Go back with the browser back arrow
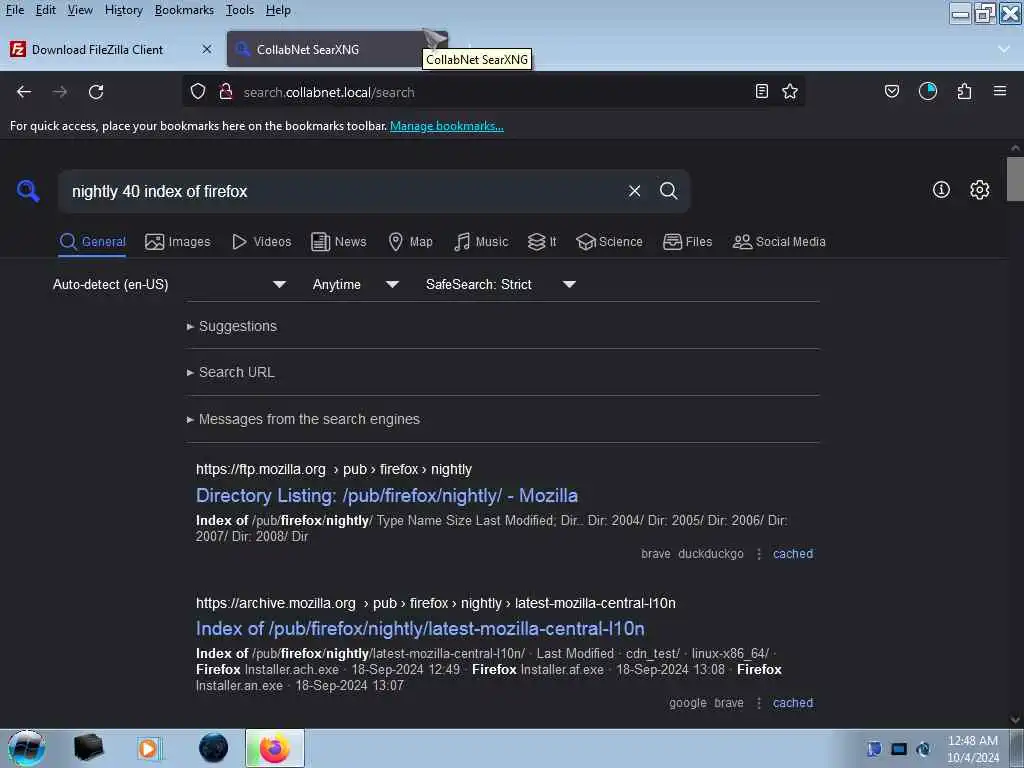The image size is (1024, 768). point(24,92)
